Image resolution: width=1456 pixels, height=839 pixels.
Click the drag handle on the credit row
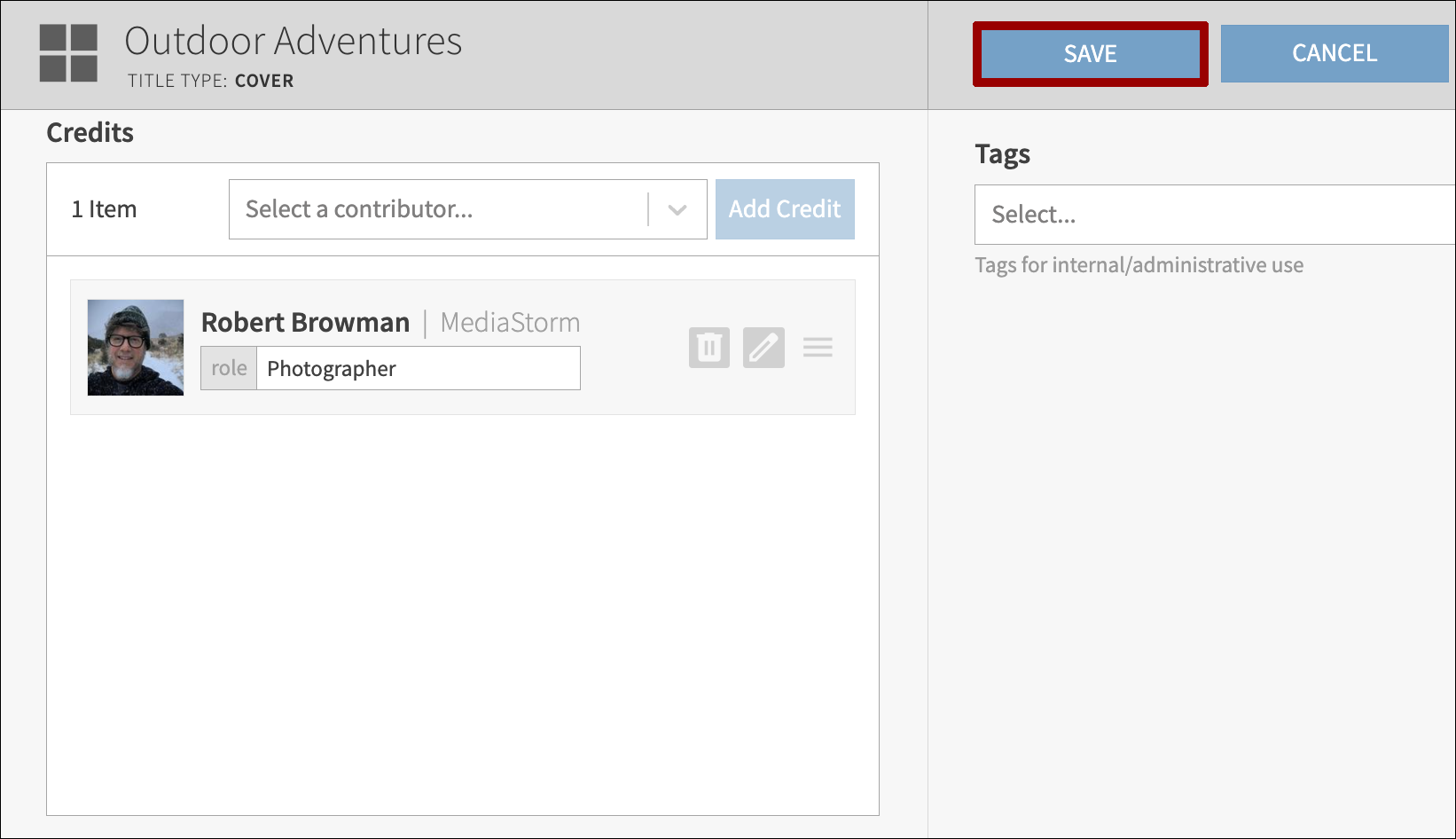pyautogui.click(x=818, y=347)
